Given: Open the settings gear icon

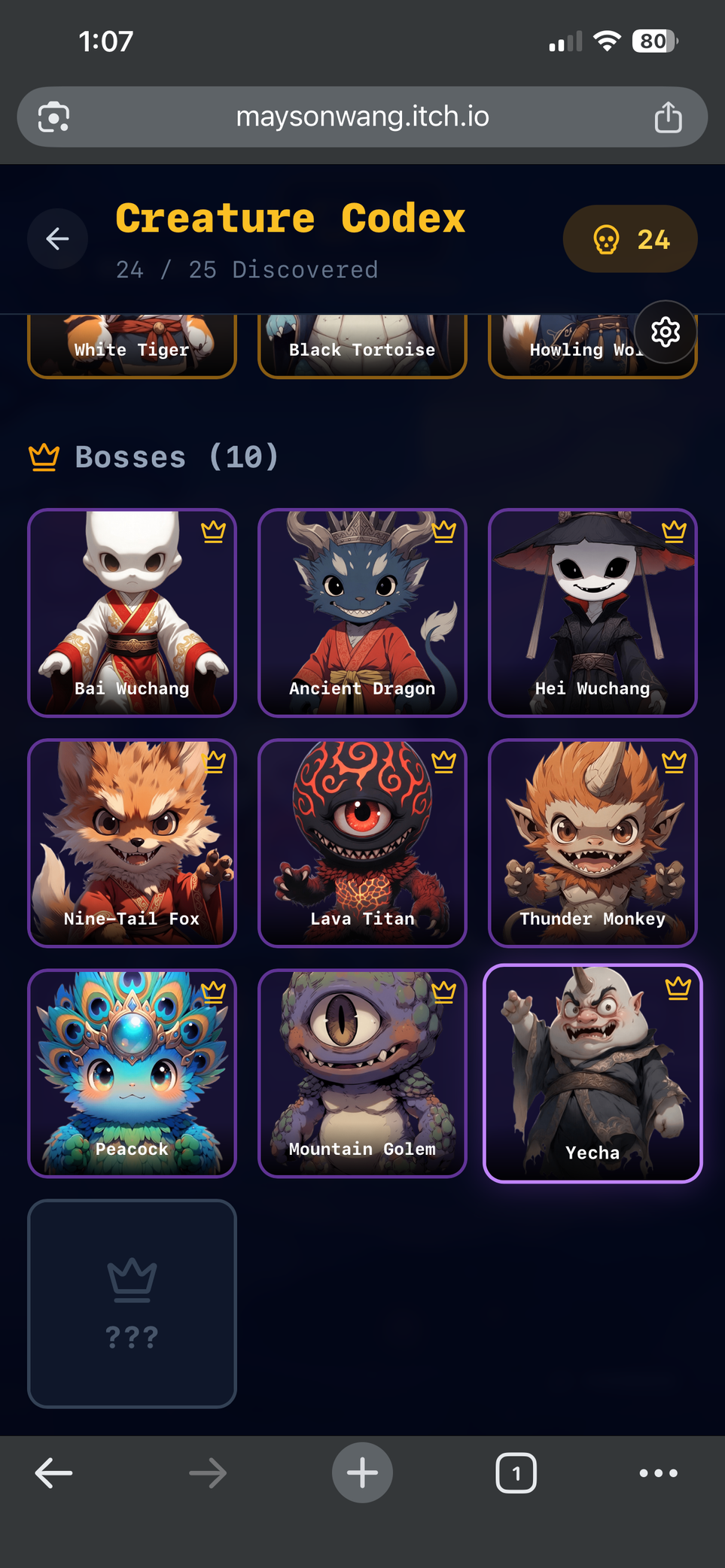Looking at the screenshot, I should coord(666,332).
